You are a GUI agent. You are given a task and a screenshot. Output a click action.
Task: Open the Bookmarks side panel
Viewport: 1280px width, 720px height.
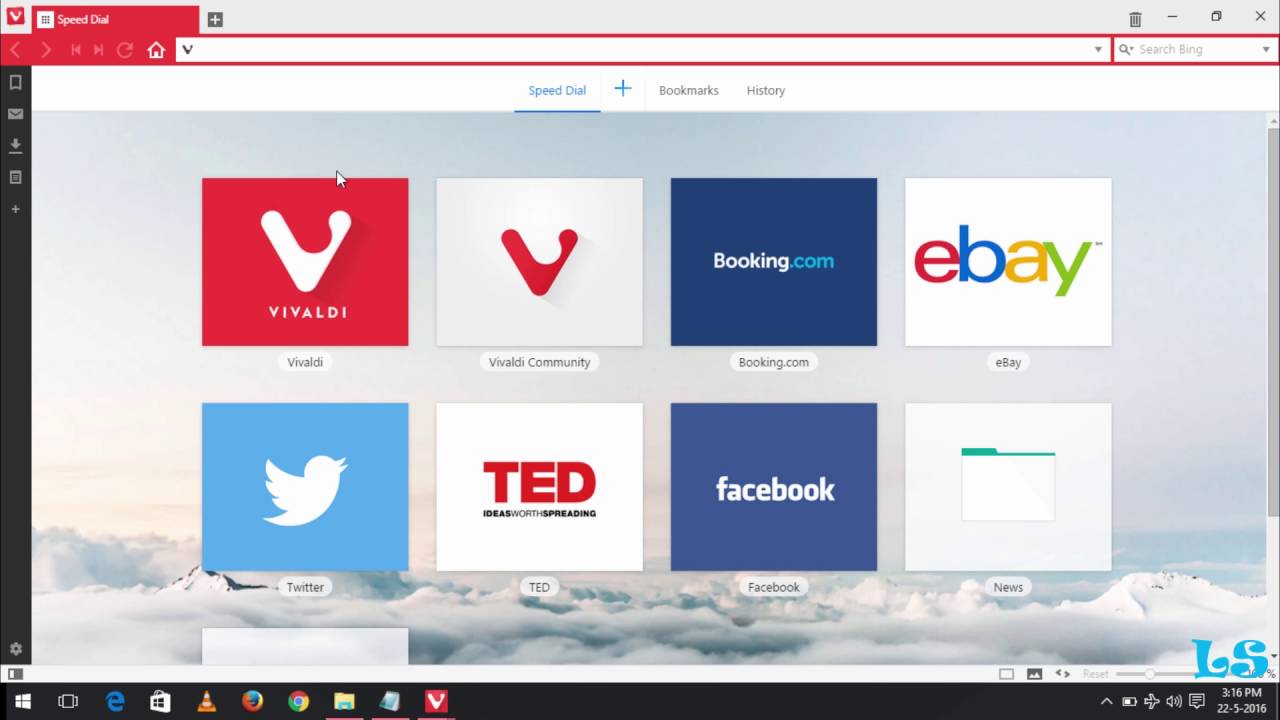pyautogui.click(x=15, y=82)
